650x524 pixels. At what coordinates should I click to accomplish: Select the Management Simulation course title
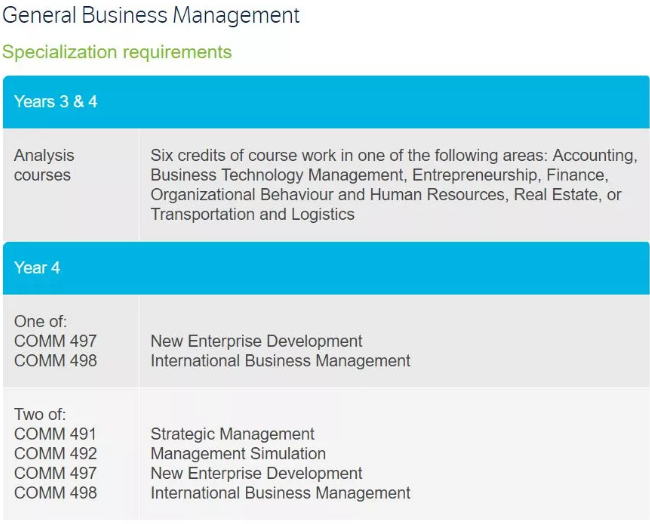238,454
